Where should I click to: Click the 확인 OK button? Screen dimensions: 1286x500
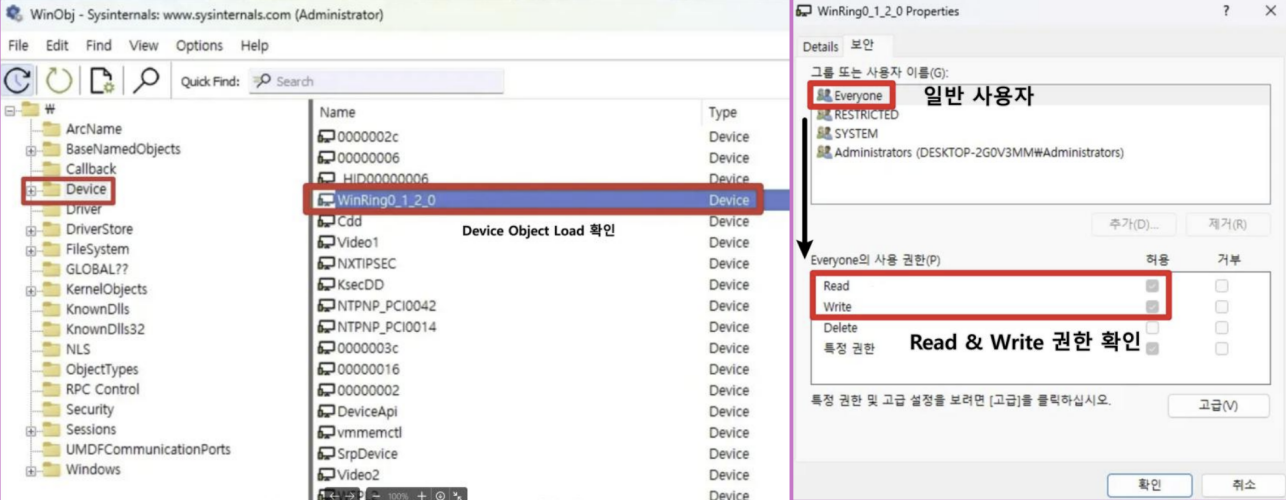1149,484
